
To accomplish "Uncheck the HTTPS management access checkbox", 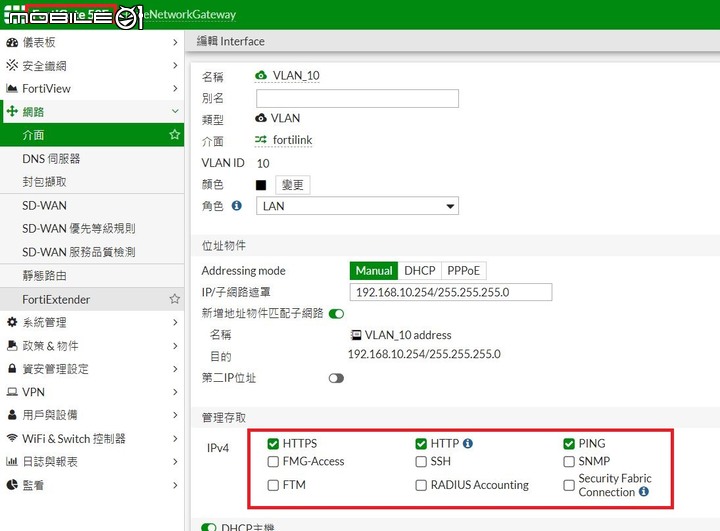I will click(x=273, y=444).
